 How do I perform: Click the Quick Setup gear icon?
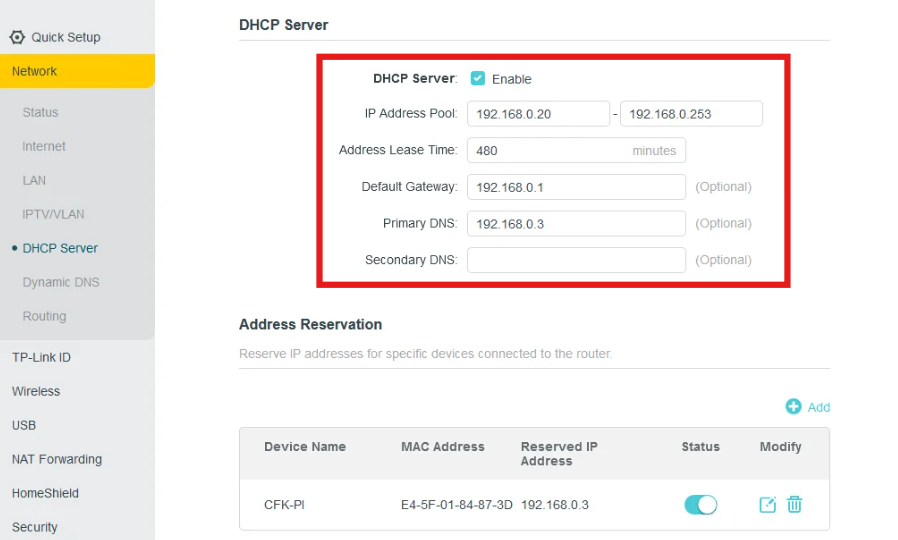(x=17, y=37)
